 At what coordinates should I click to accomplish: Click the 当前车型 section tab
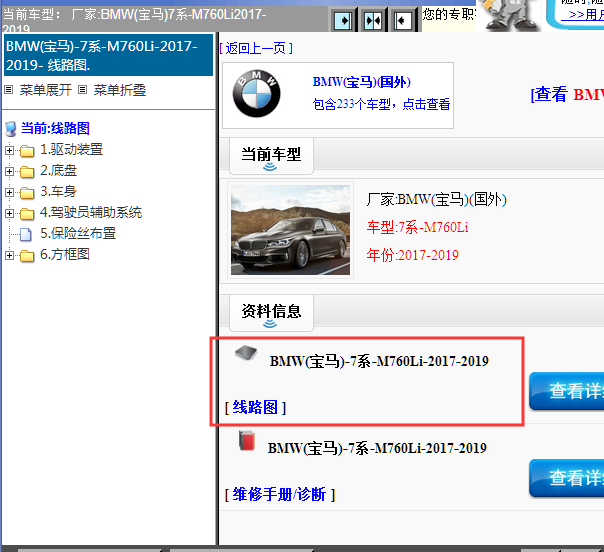coord(271,156)
